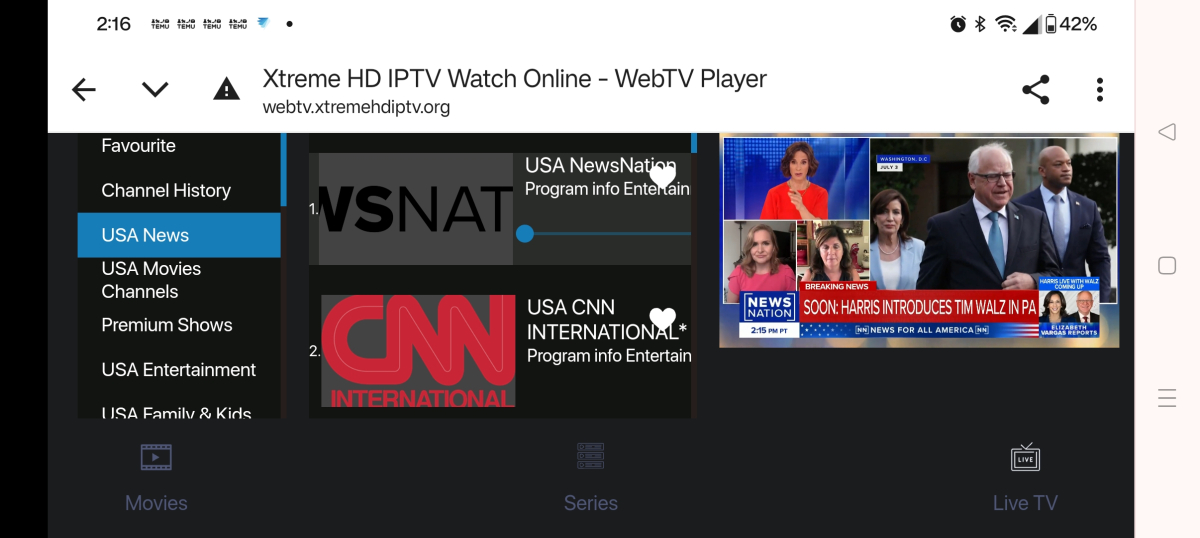The image size is (1200, 538).
Task: Tap the webtv.xtremehdiptv.org URL text
Action: tap(356, 107)
